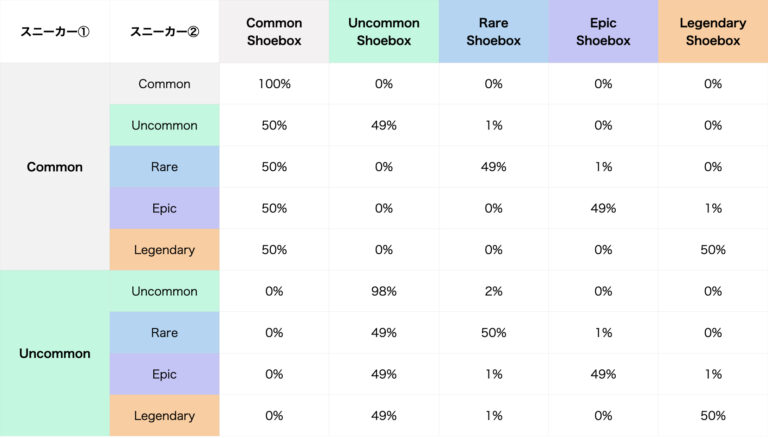Click the Epic label in the Common group
The image size is (768, 438).
pos(165,208)
